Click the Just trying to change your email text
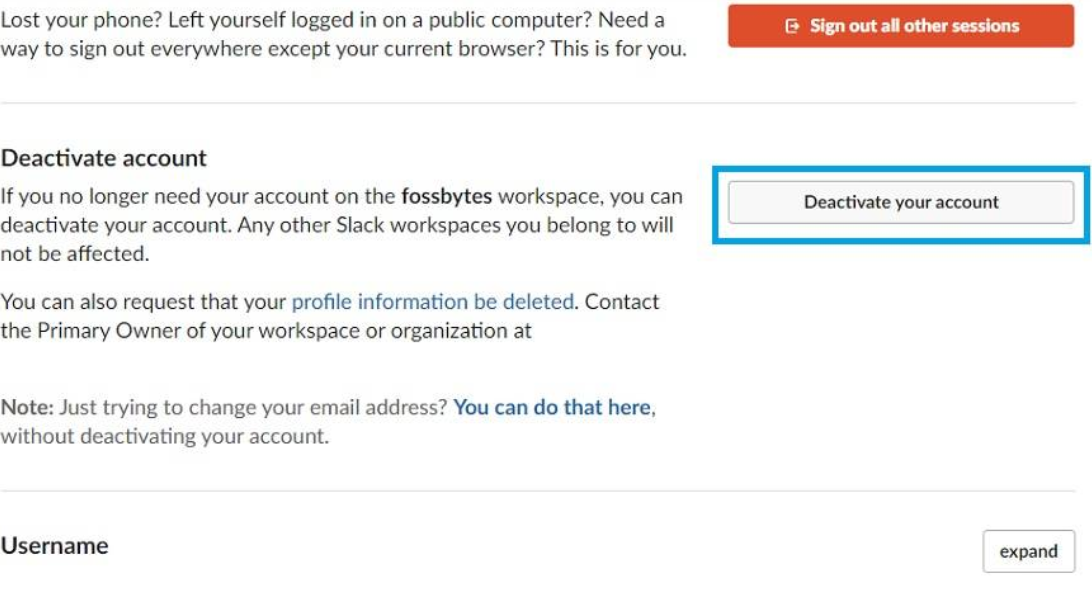 [x=253, y=407]
